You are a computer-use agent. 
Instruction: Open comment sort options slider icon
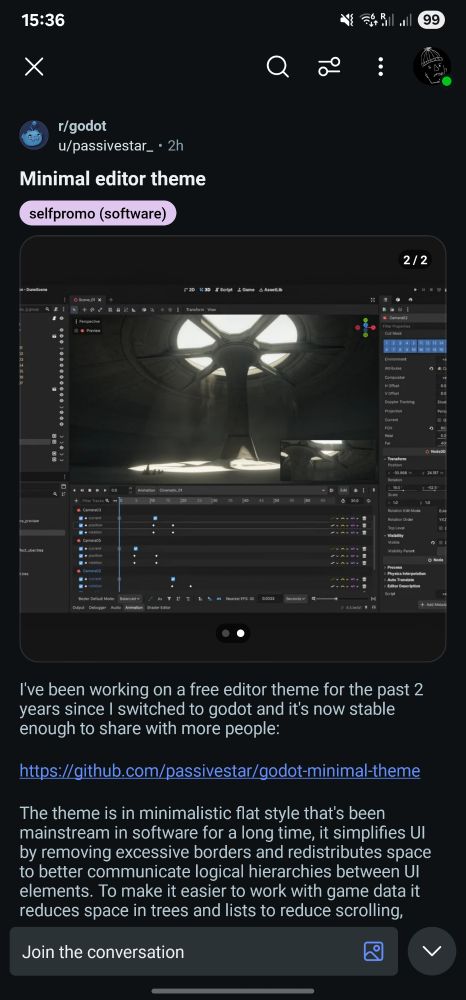click(329, 66)
